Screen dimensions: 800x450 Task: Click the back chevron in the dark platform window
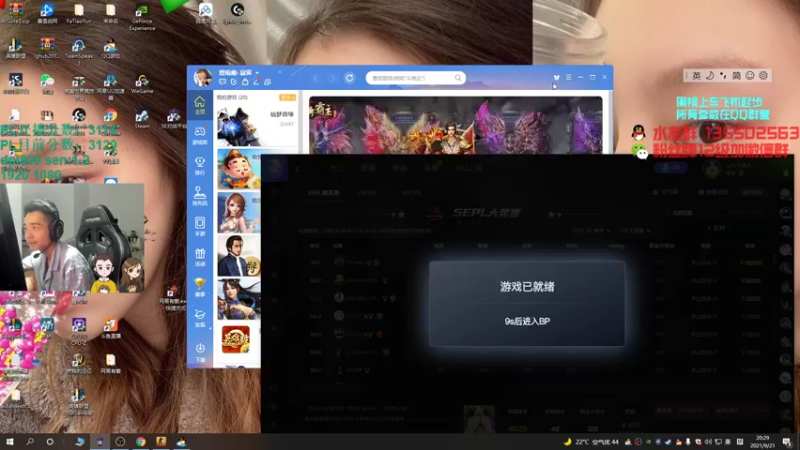pyautogui.click(x=298, y=168)
